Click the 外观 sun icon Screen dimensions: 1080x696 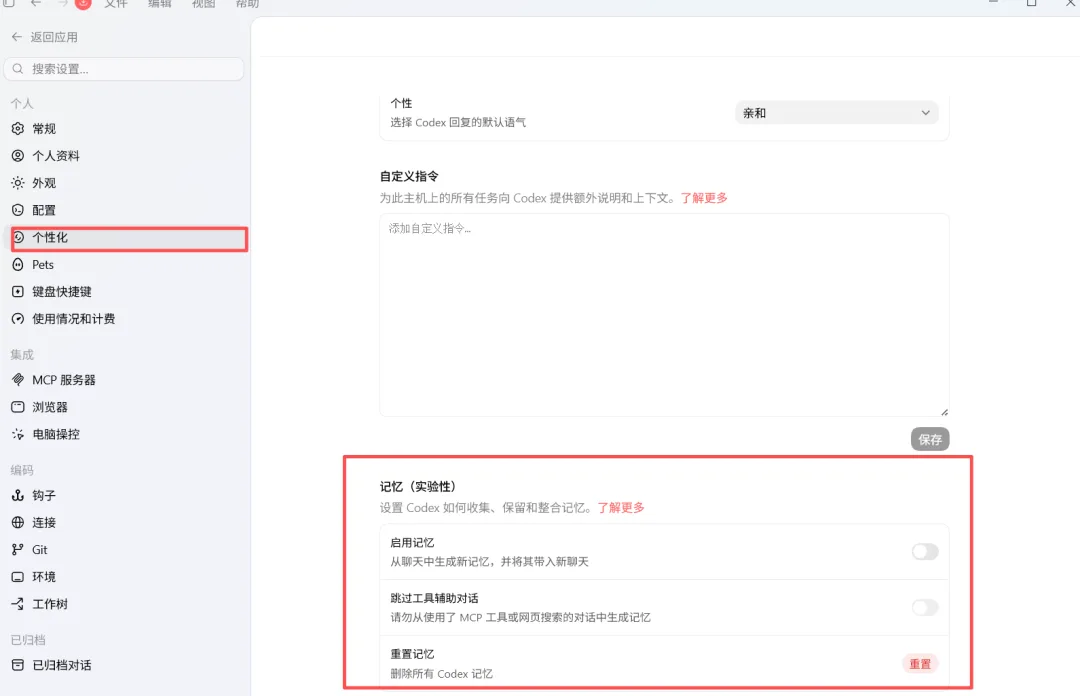click(x=18, y=183)
